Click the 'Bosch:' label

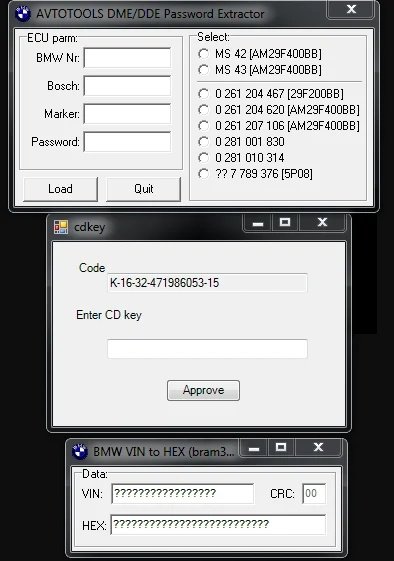click(x=63, y=86)
